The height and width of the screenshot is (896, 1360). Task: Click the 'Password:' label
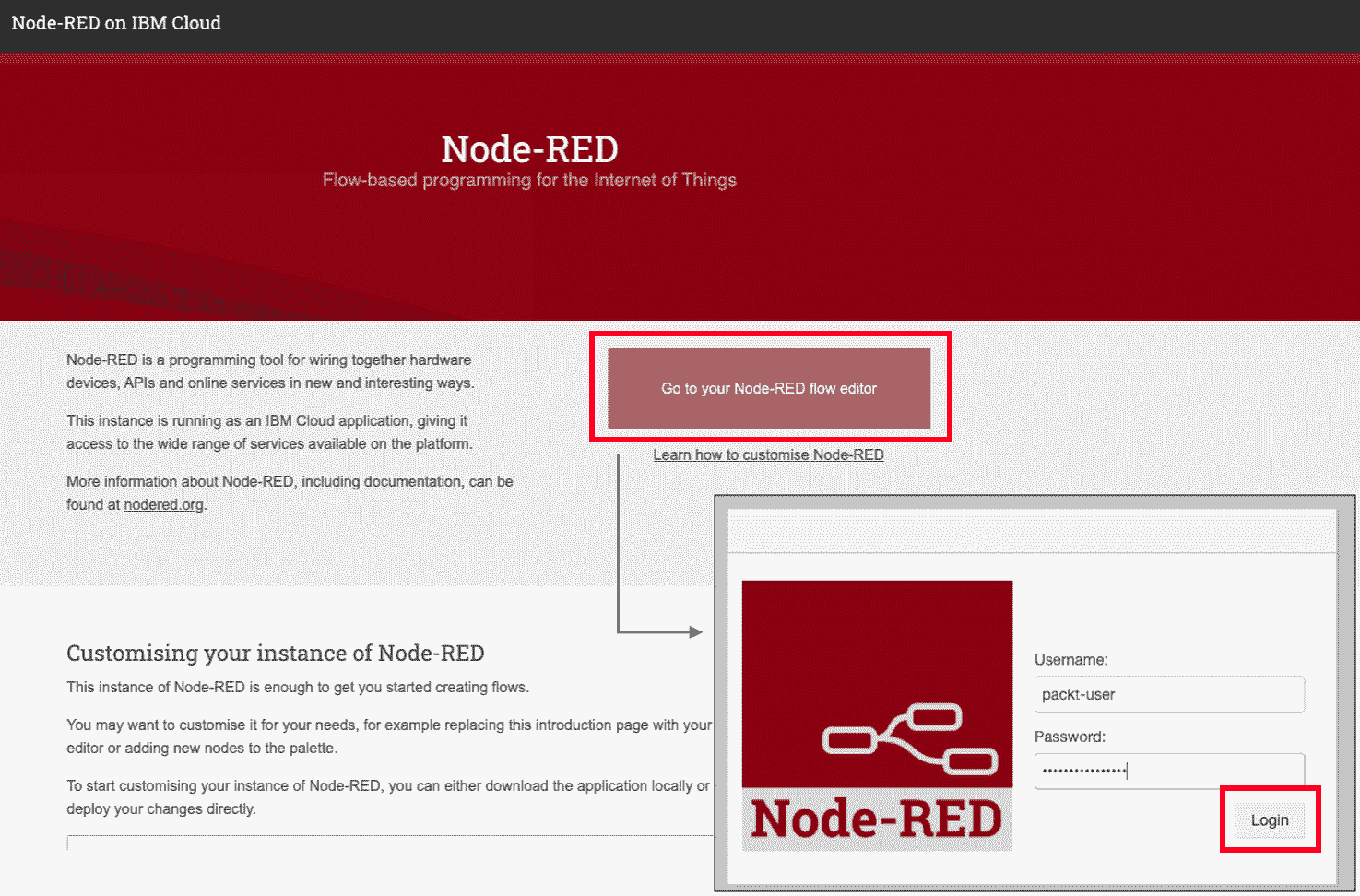[1070, 737]
